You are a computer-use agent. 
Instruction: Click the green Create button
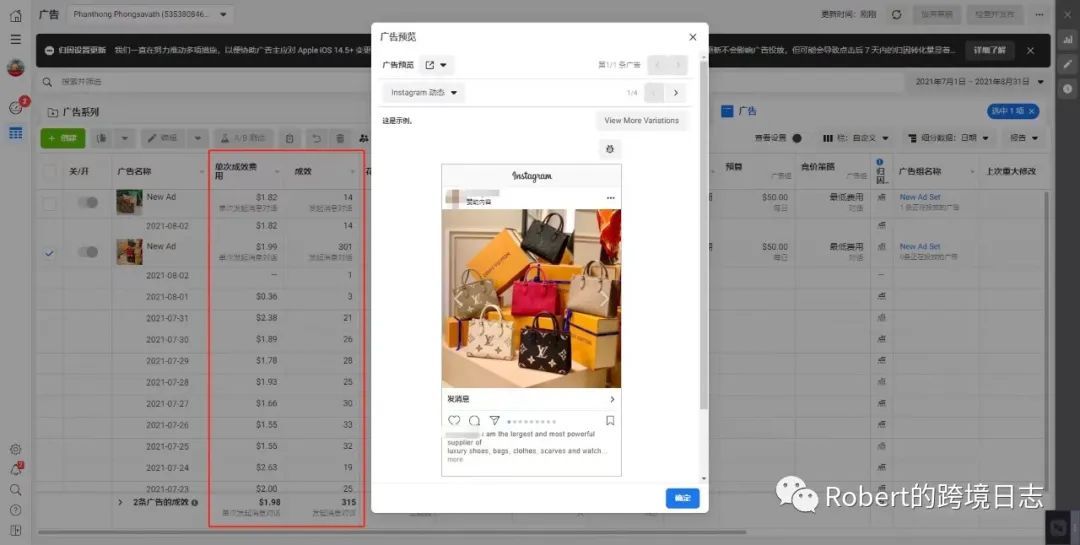63,138
